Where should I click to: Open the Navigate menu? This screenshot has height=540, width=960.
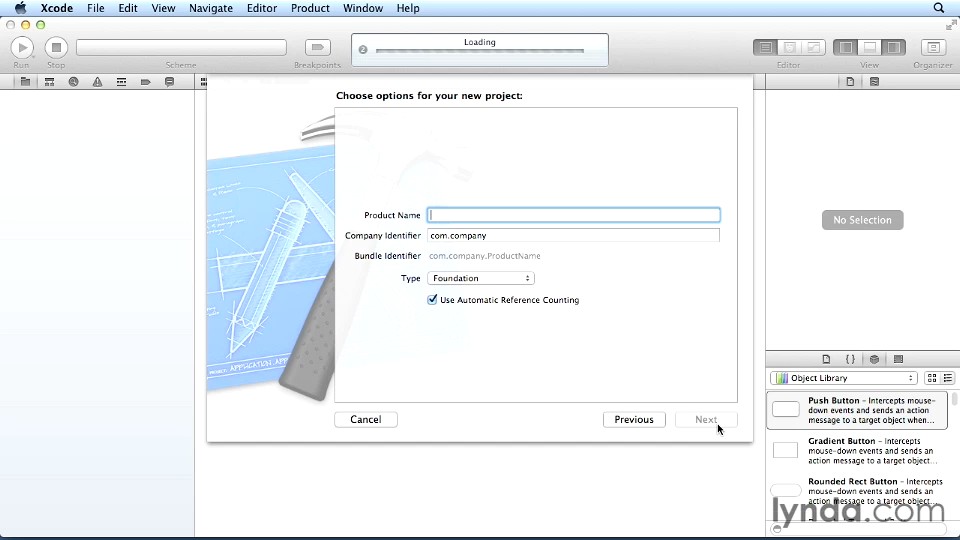pos(211,8)
